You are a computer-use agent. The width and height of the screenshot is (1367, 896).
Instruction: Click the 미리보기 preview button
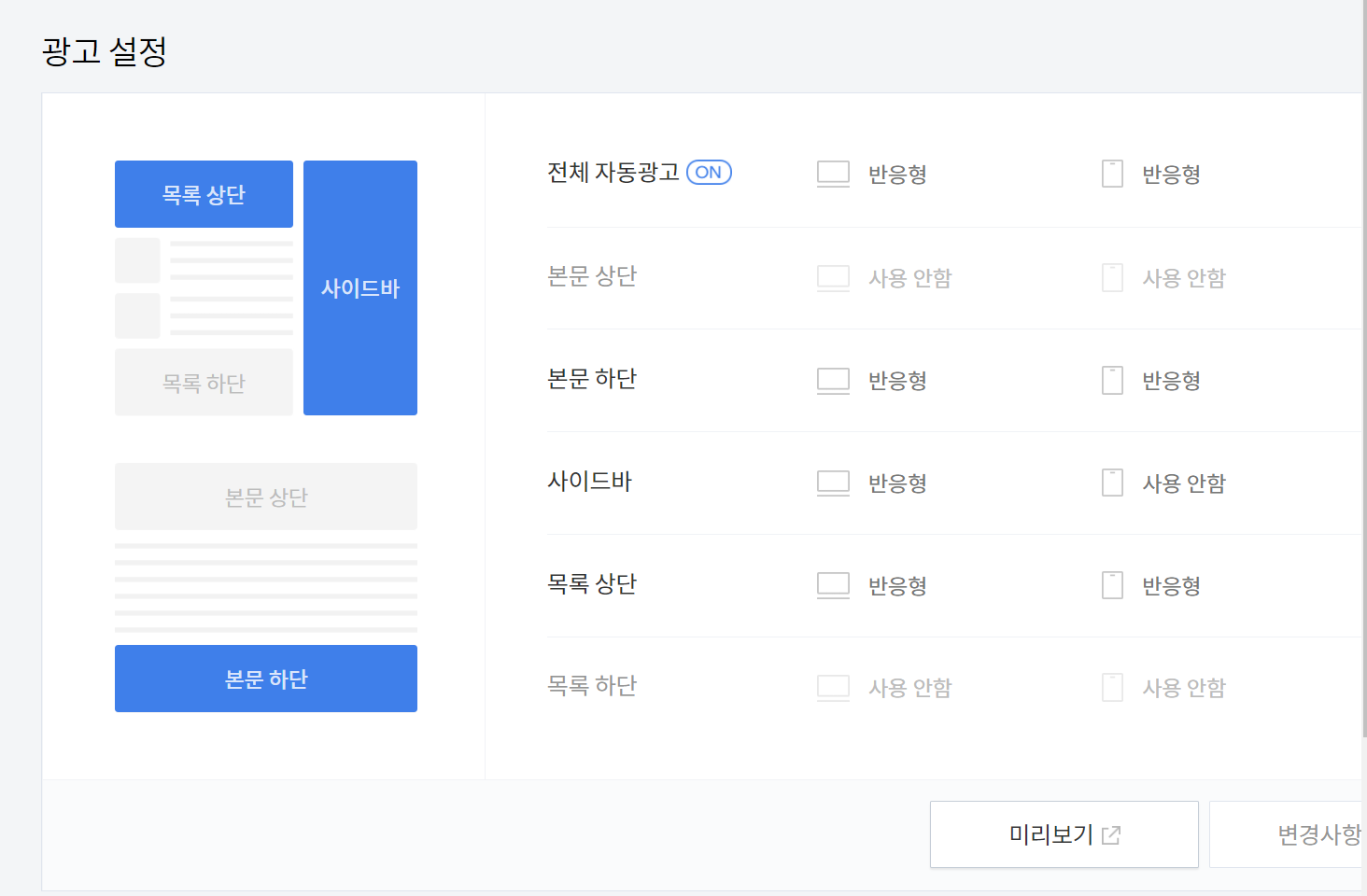[x=1064, y=834]
